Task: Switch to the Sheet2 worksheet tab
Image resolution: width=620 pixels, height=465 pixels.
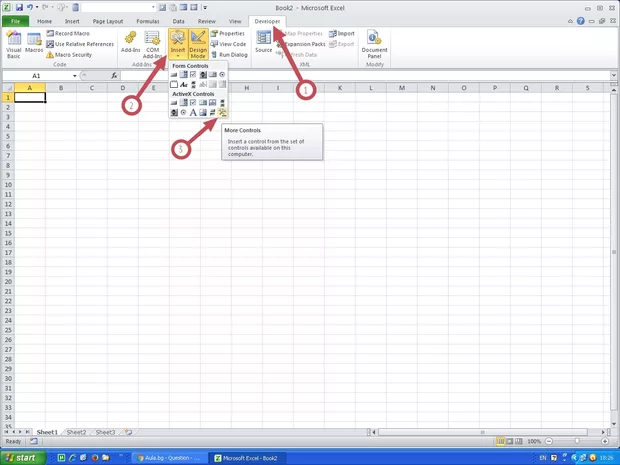Action: 76,432
